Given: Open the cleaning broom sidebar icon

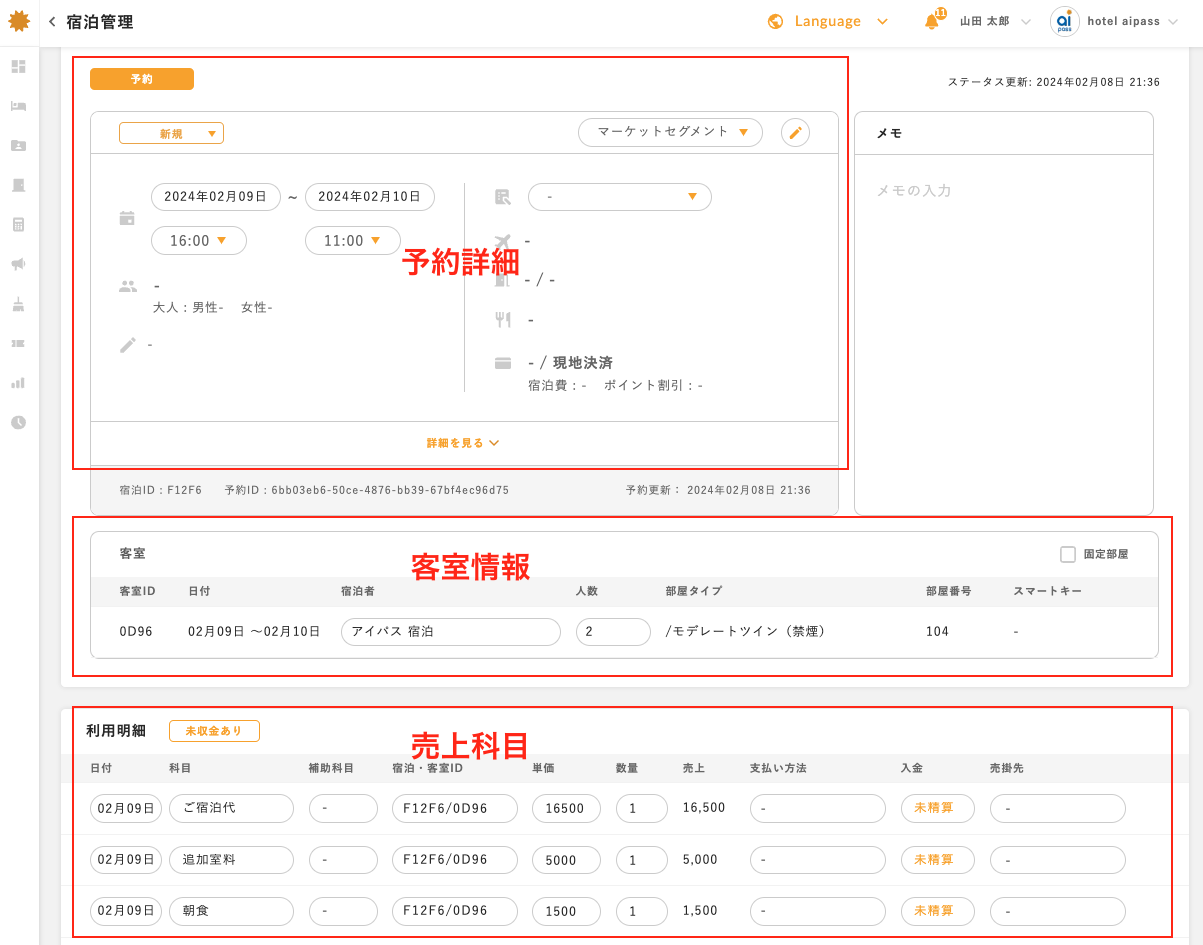Looking at the screenshot, I should pyautogui.click(x=18, y=303).
